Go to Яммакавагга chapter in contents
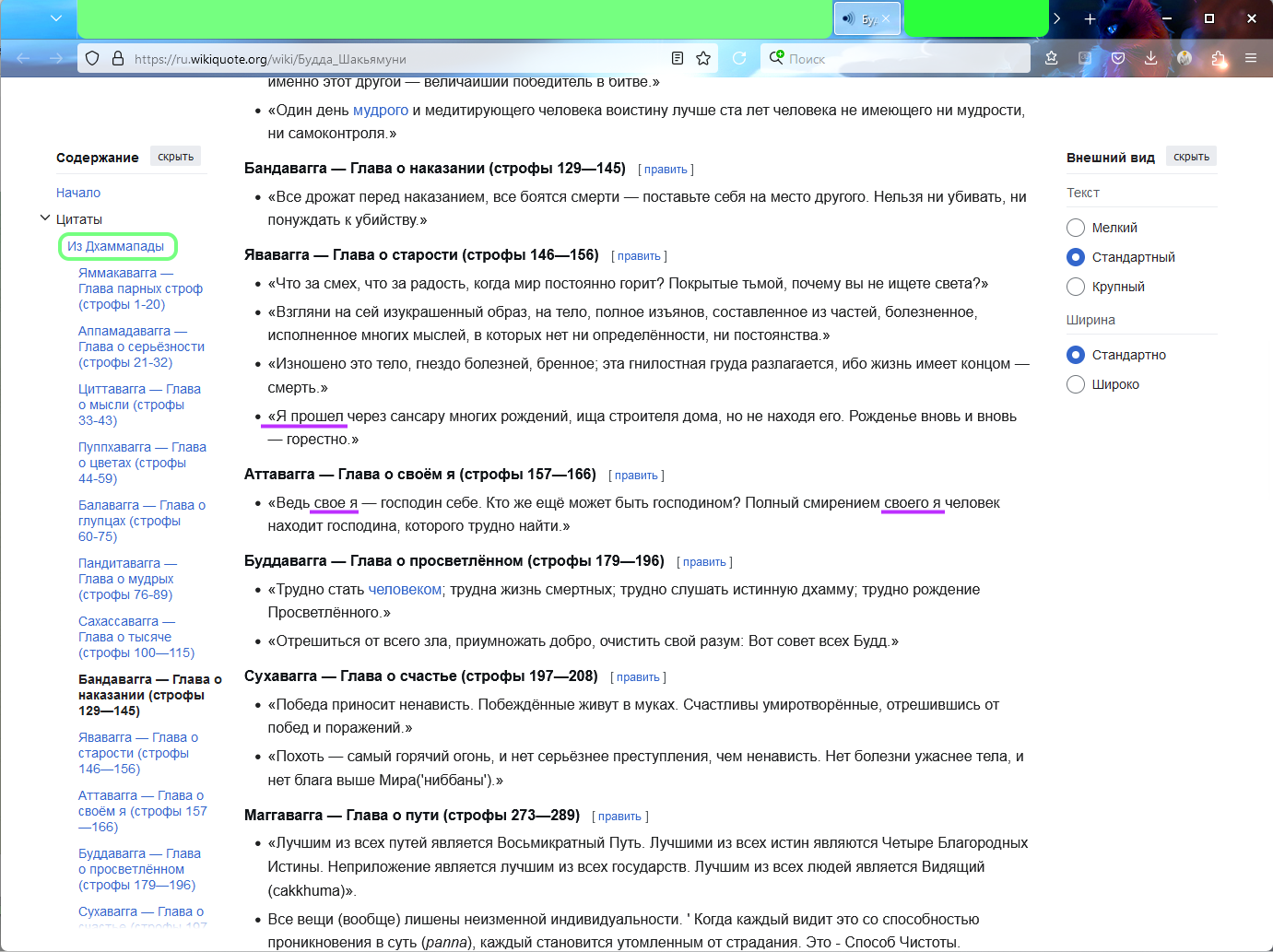 (140, 288)
